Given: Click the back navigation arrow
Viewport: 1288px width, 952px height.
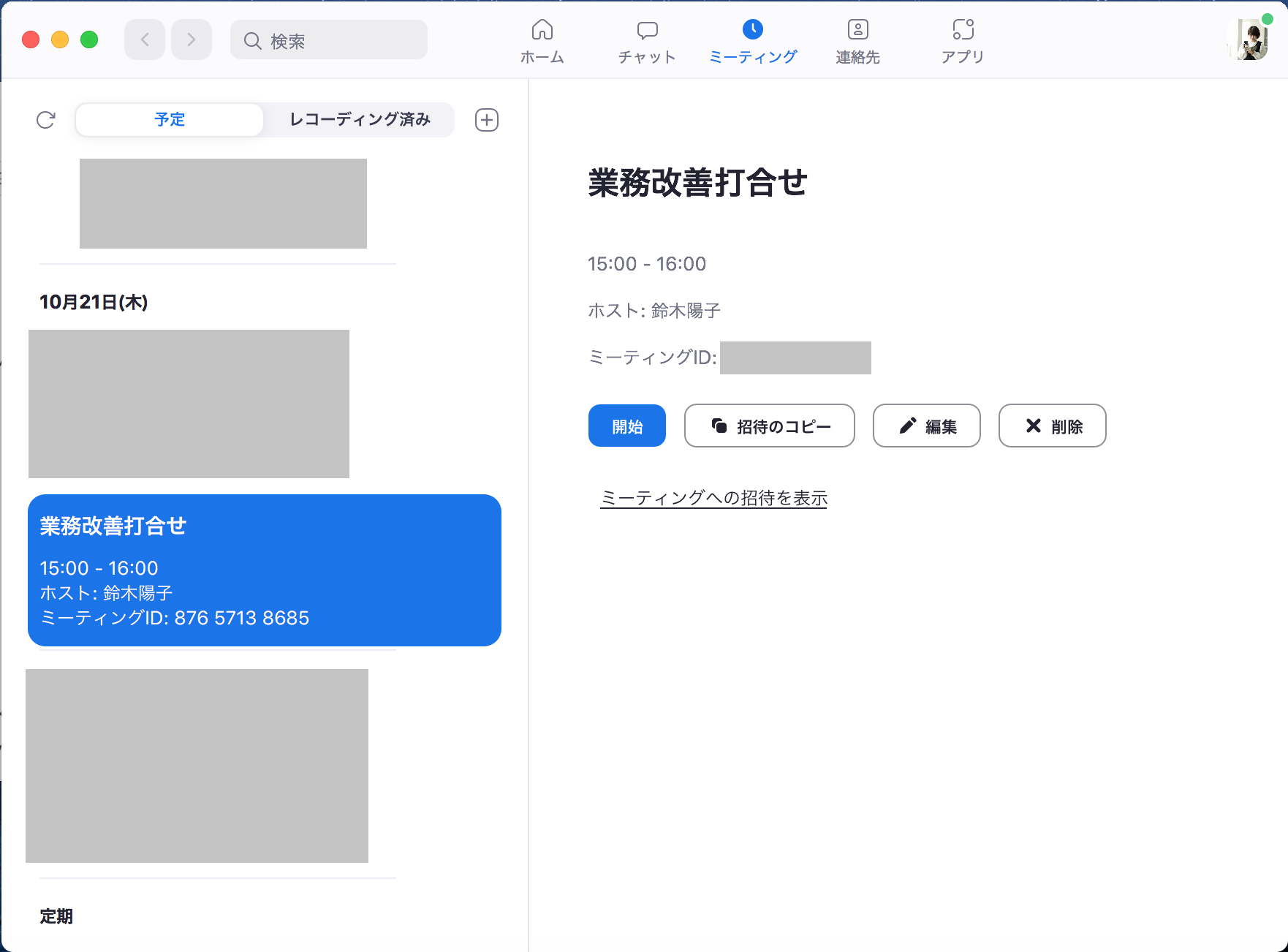Looking at the screenshot, I should pyautogui.click(x=145, y=39).
